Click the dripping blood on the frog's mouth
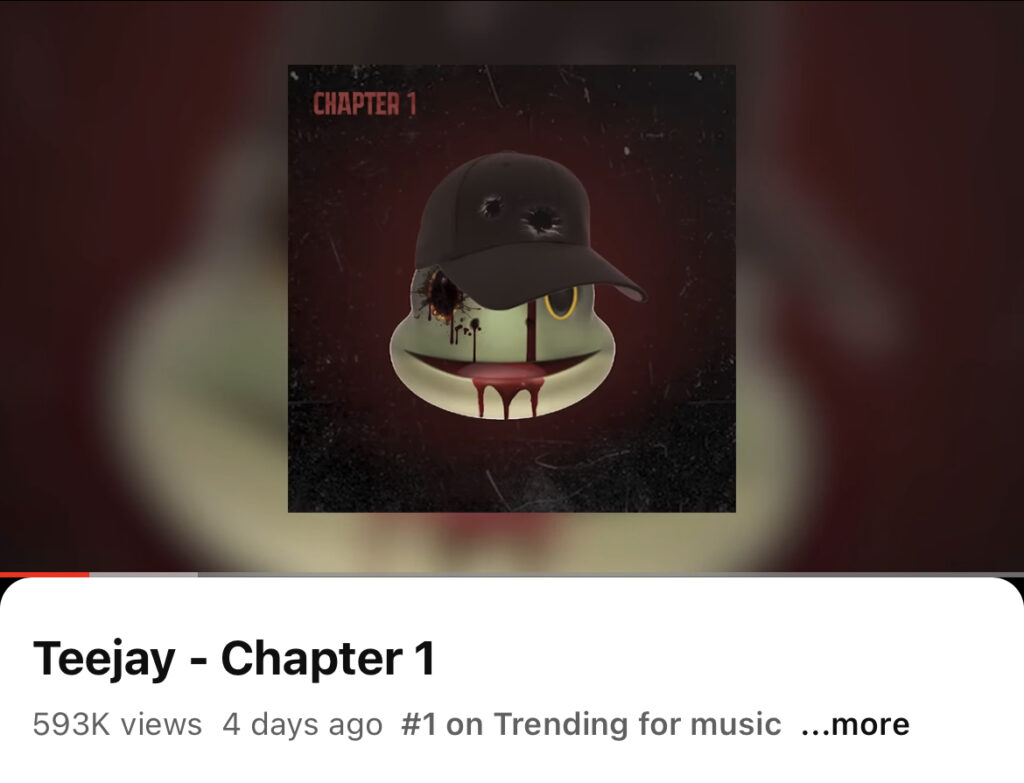The width and height of the screenshot is (1024, 783). tap(504, 390)
